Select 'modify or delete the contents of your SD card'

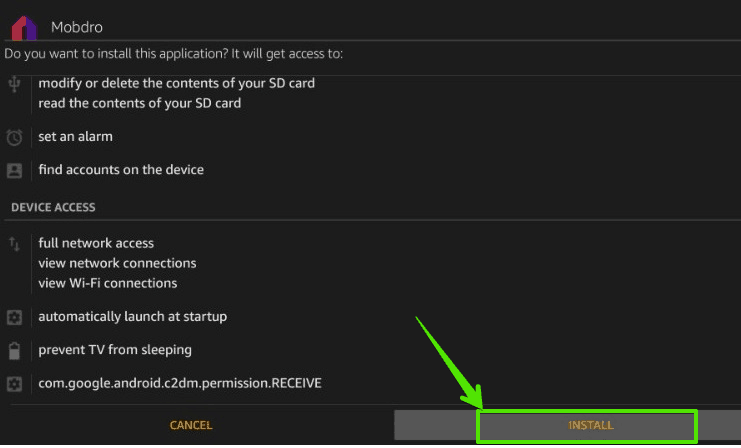click(x=176, y=83)
